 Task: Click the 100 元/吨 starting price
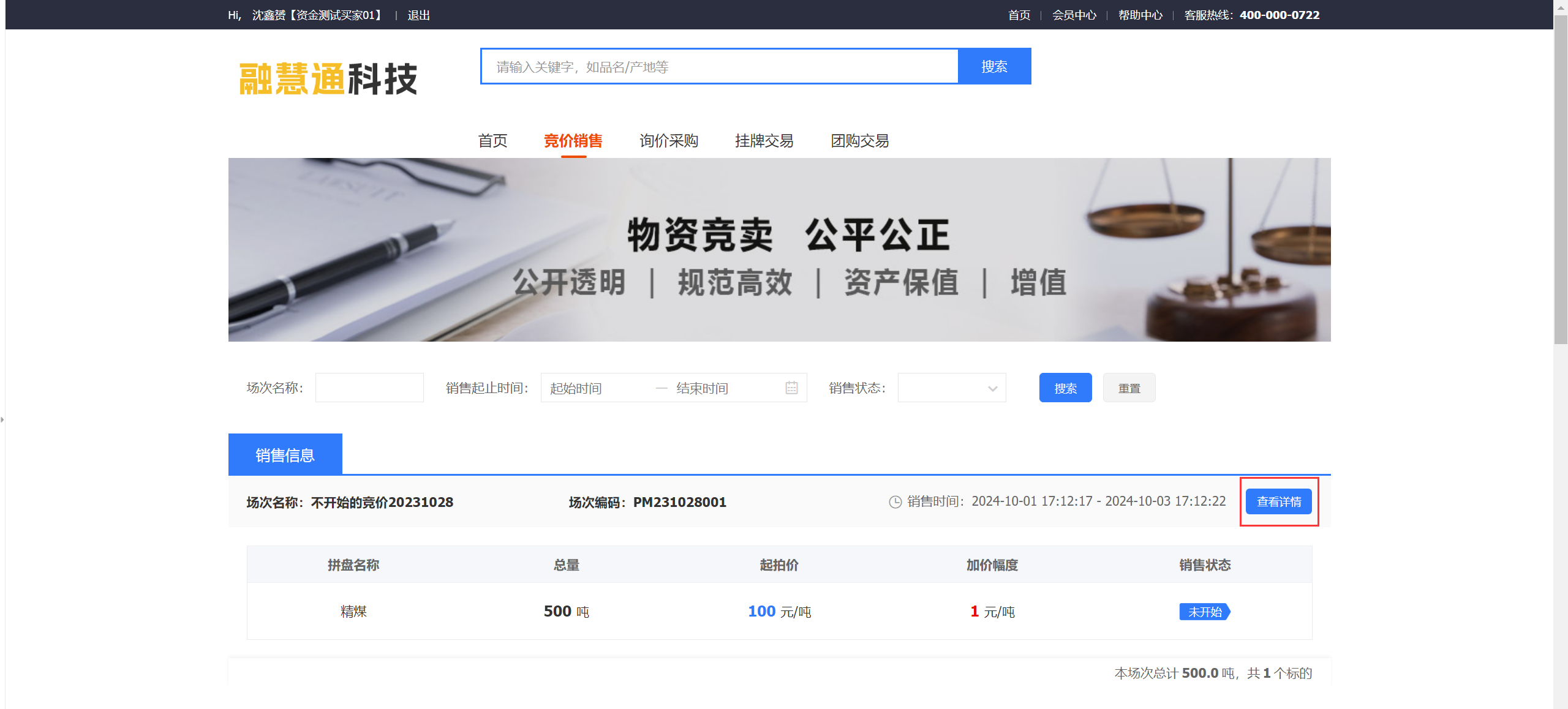click(x=779, y=611)
